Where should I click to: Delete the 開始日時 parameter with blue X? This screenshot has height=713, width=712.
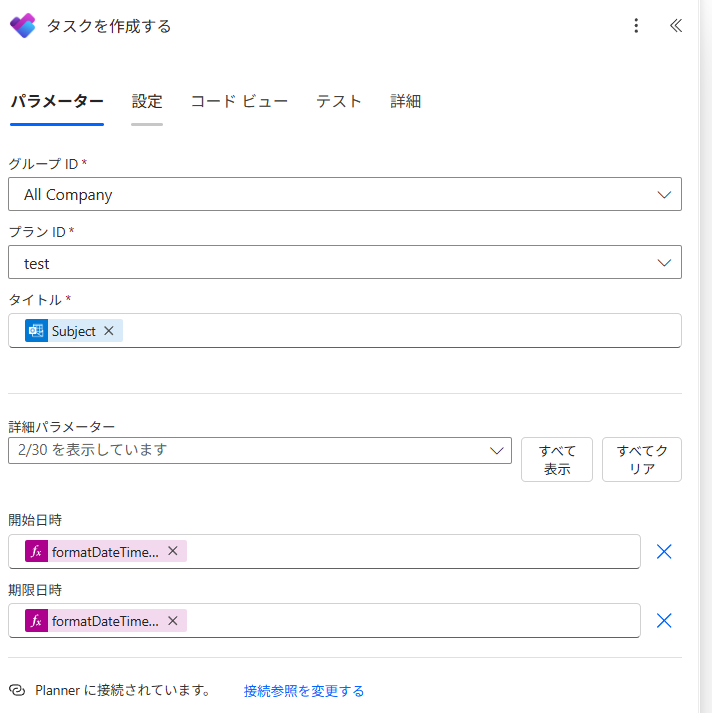[664, 552]
